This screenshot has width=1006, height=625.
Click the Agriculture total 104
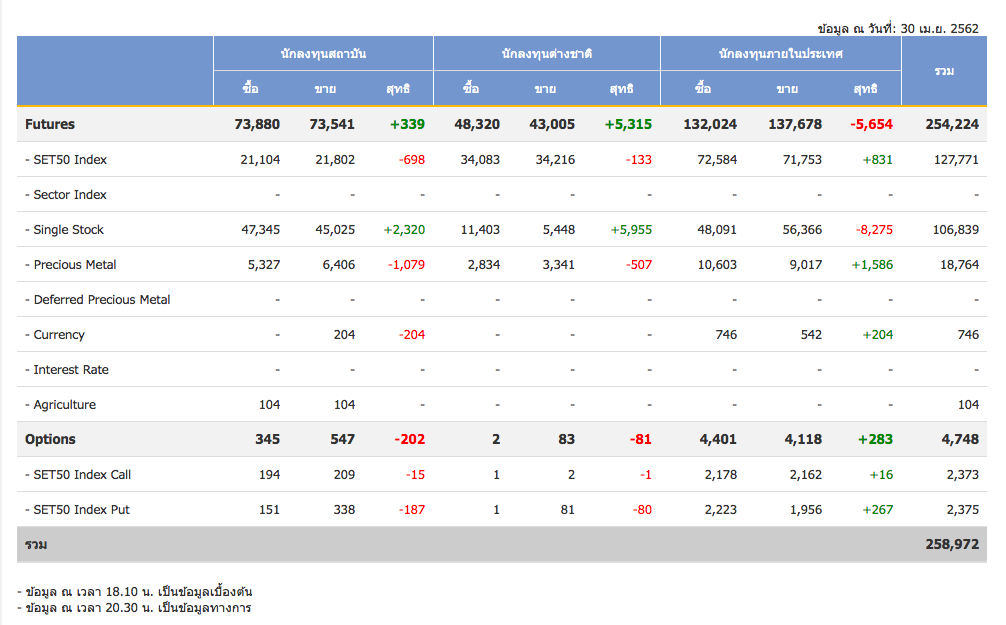click(968, 405)
